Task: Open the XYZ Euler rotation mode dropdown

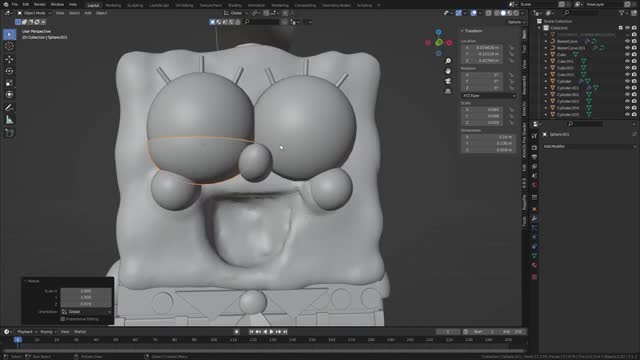Action: pyautogui.click(x=489, y=96)
